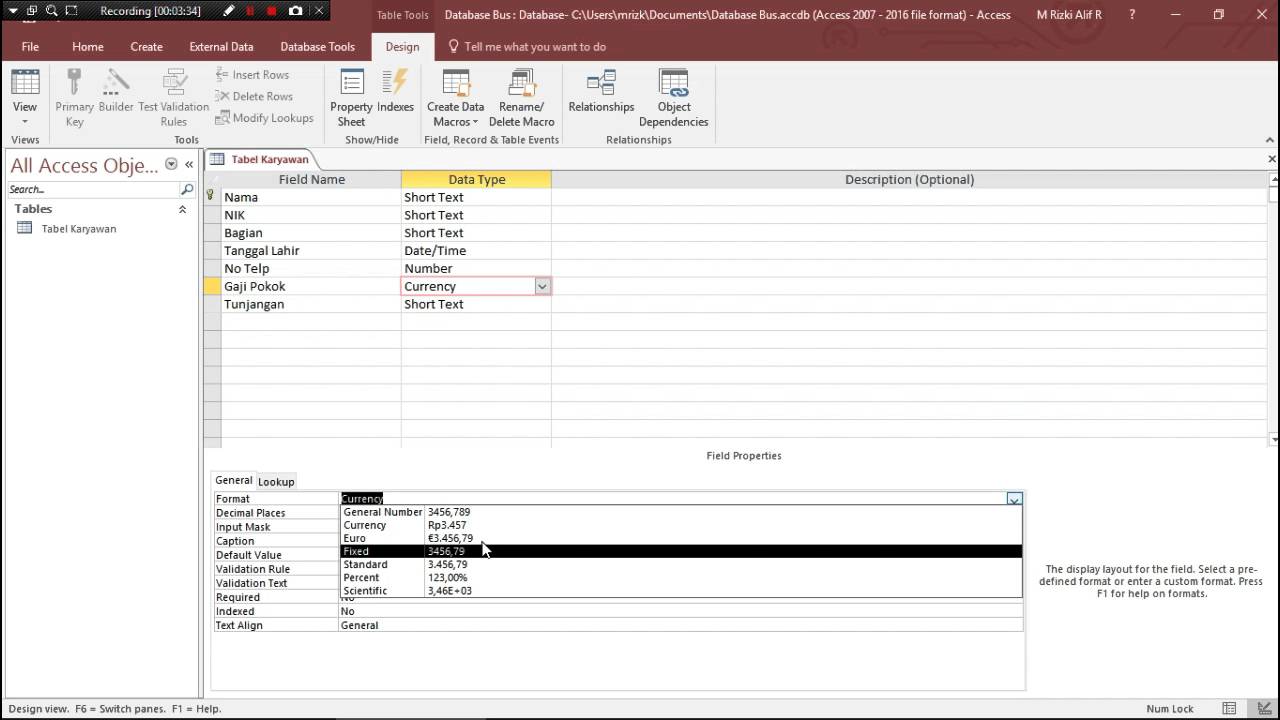Click recorder zoom magnifier icon
1280x720 pixels.
pos(50,11)
